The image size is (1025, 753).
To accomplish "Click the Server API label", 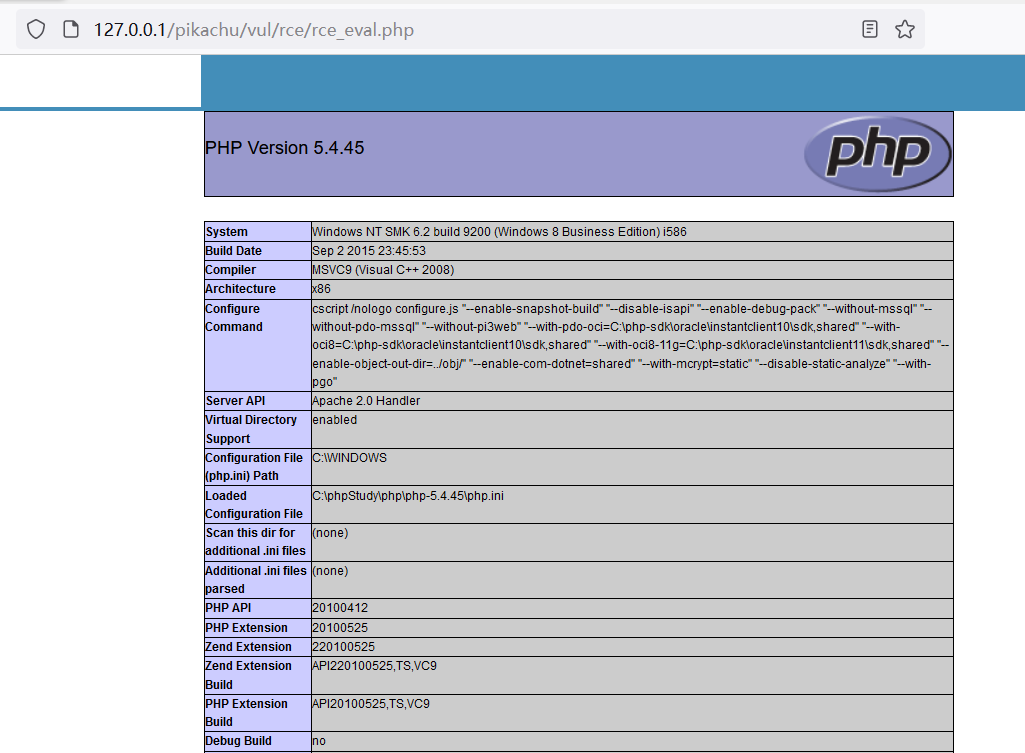I will (235, 401).
